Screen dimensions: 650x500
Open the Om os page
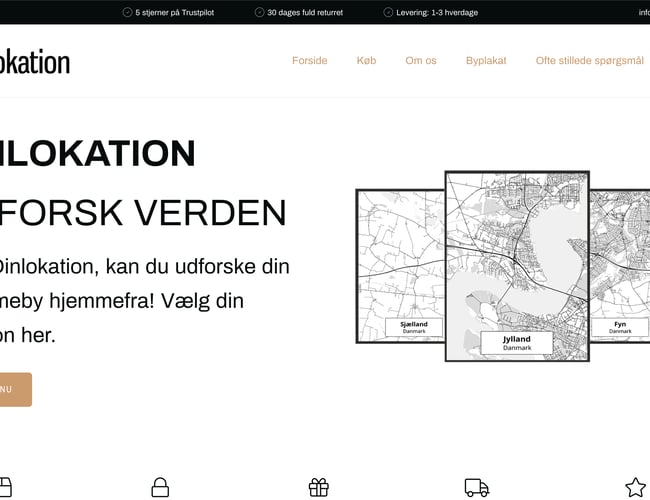[x=421, y=61]
